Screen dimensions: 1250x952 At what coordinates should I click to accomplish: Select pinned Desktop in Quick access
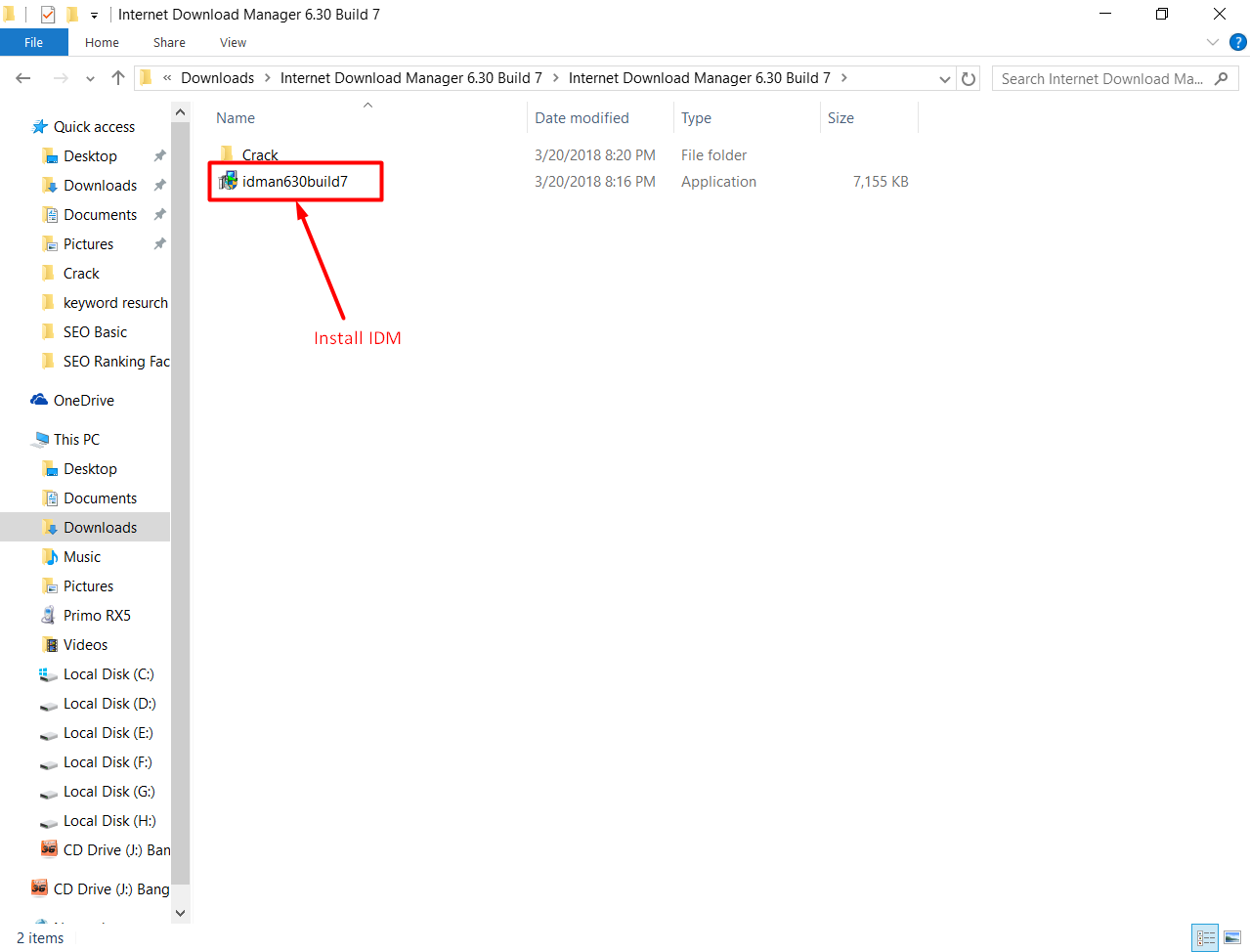90,155
